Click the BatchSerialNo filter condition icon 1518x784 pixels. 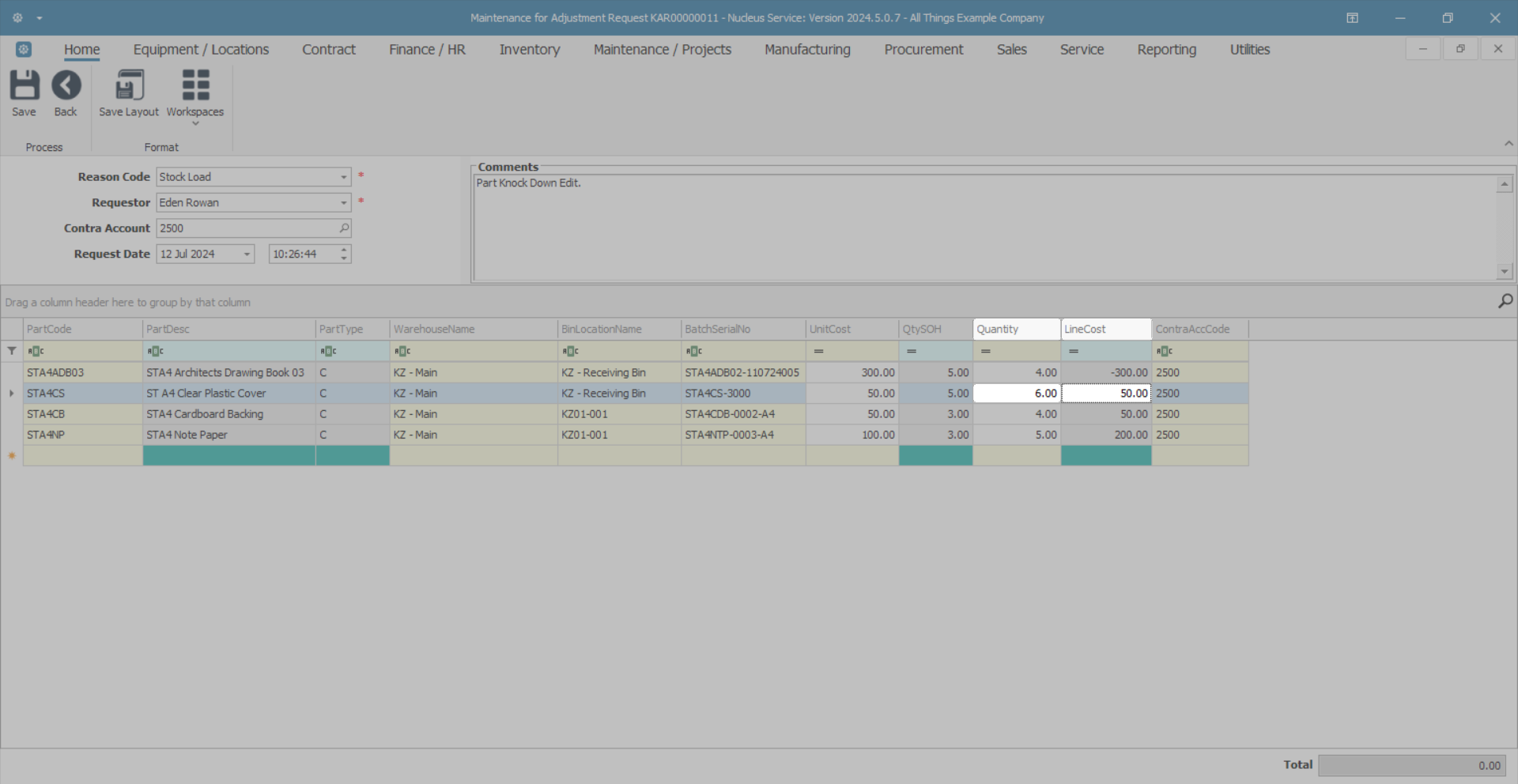click(693, 351)
